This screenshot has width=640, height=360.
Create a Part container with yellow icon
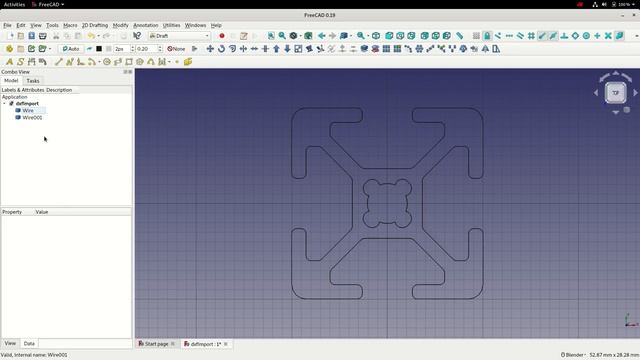coord(9,49)
